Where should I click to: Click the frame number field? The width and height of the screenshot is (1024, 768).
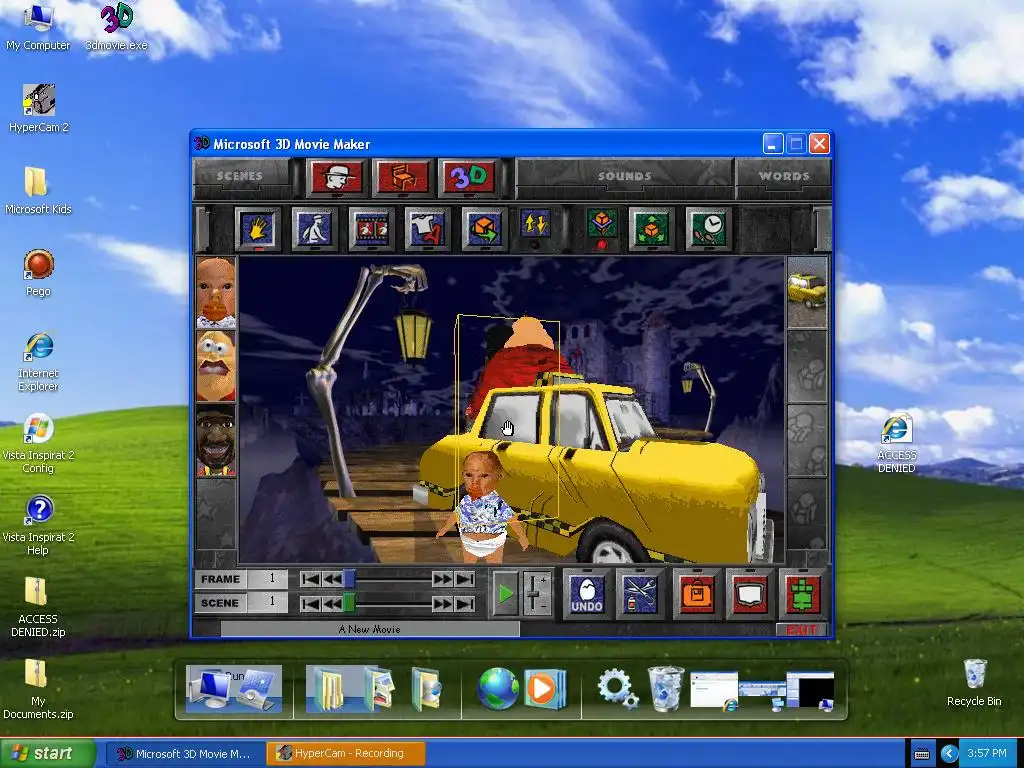[268, 579]
